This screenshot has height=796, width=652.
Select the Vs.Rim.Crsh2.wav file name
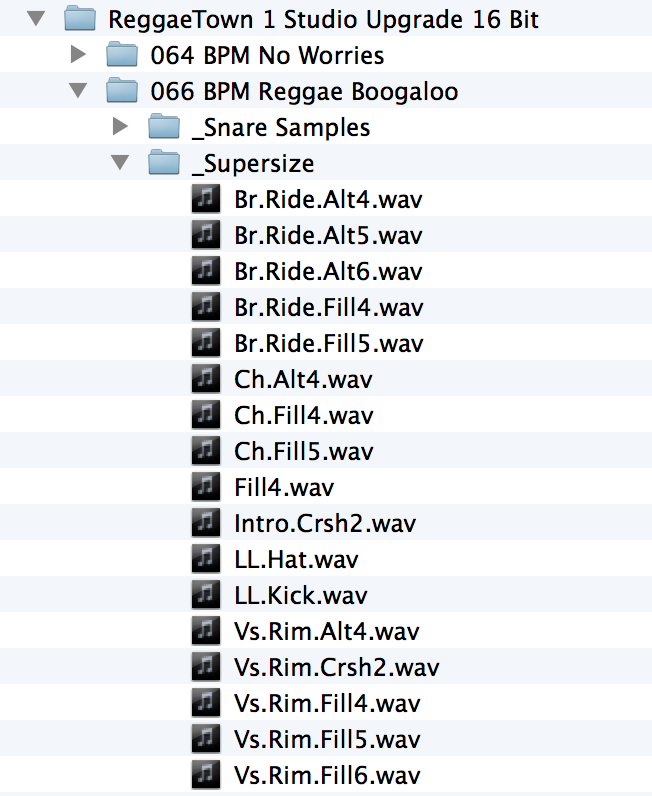pyautogui.click(x=336, y=667)
